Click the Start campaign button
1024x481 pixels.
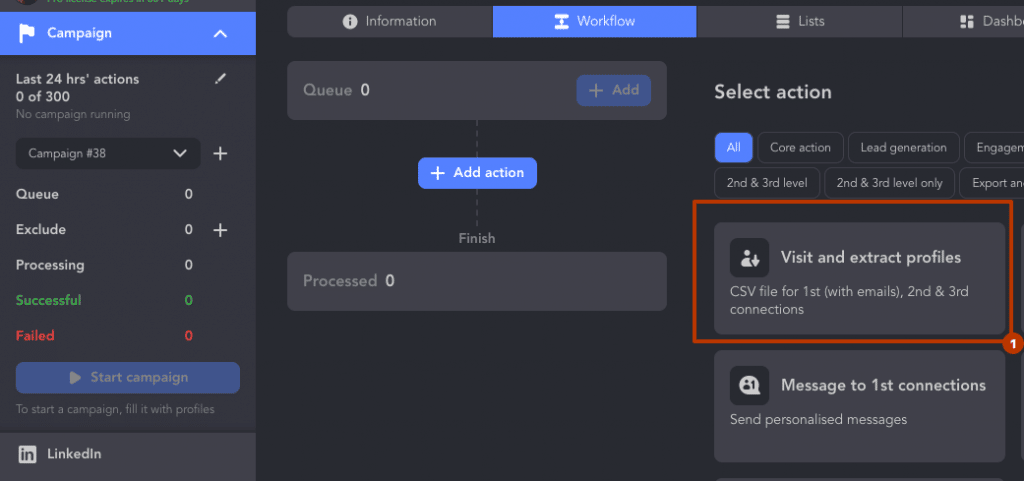(128, 378)
